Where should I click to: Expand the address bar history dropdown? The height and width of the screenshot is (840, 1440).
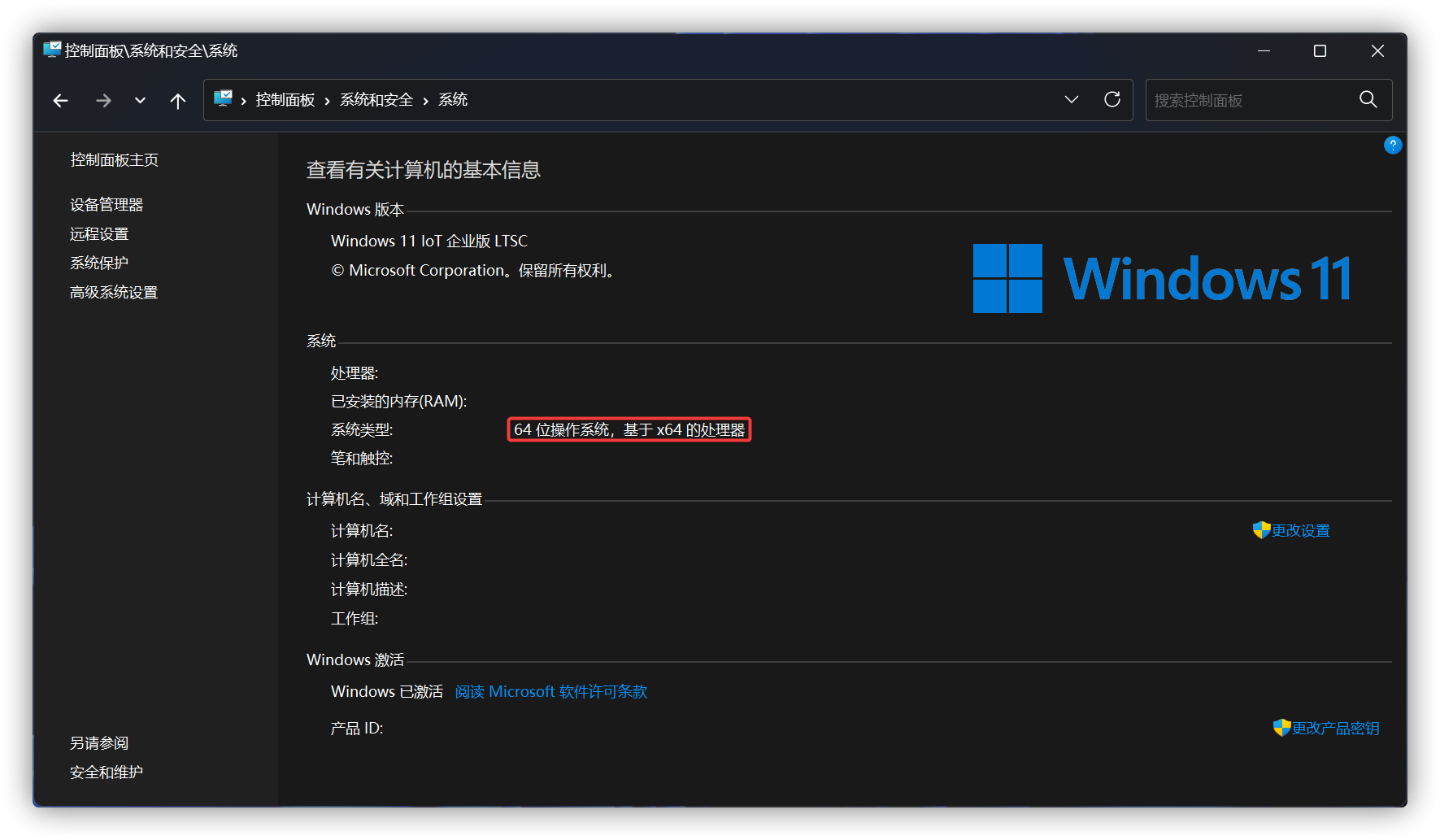(1072, 99)
